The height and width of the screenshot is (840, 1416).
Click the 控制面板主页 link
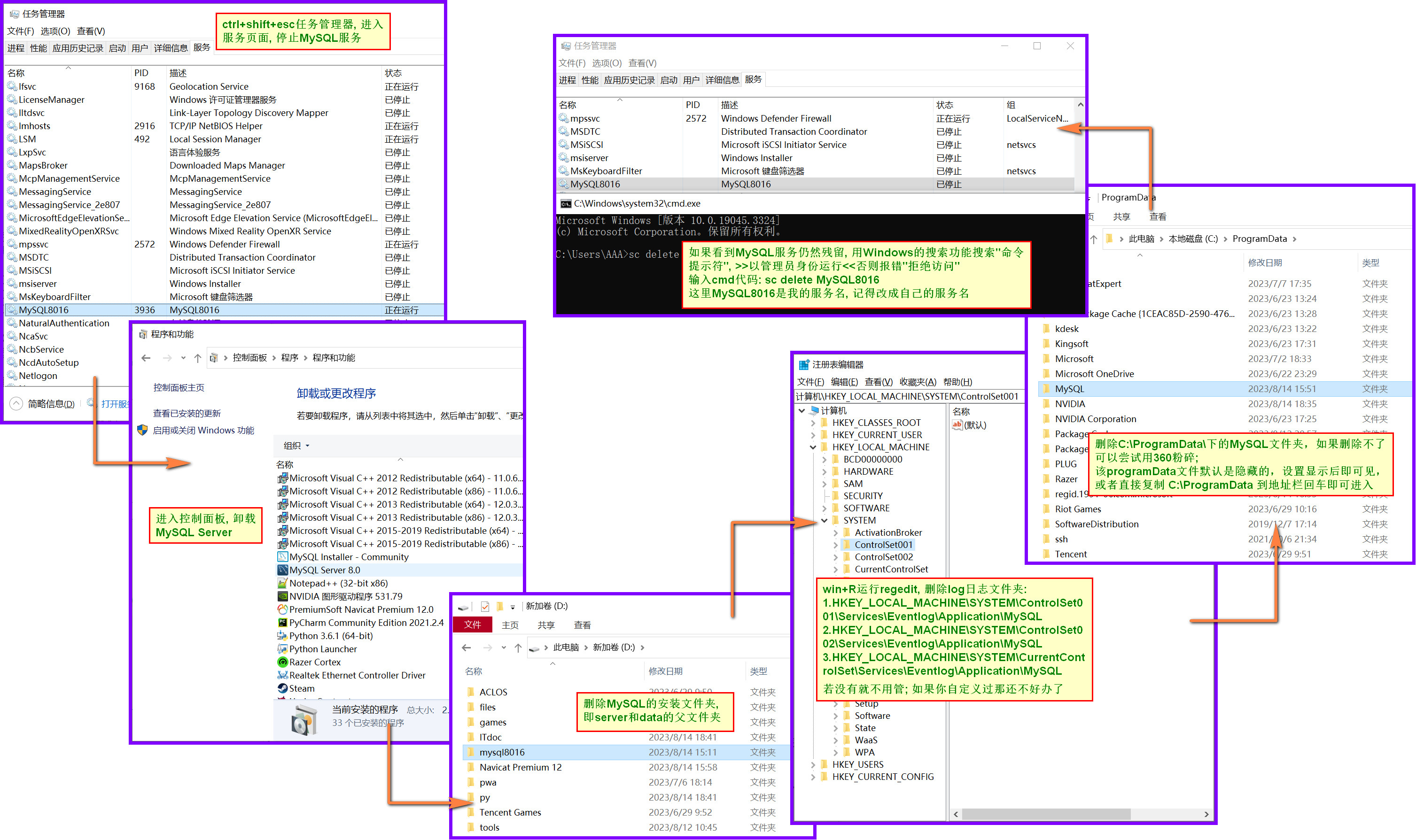179,388
